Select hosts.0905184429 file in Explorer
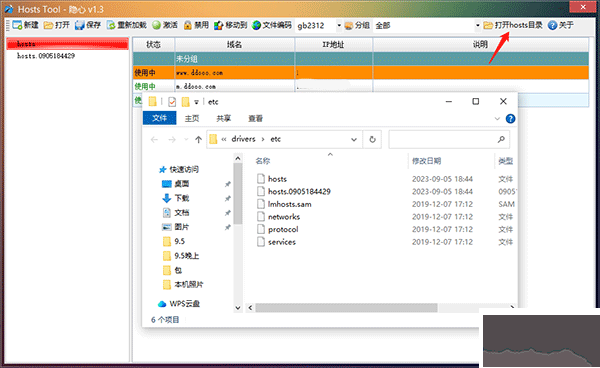Image resolution: width=600 pixels, height=368 pixels. click(299, 192)
